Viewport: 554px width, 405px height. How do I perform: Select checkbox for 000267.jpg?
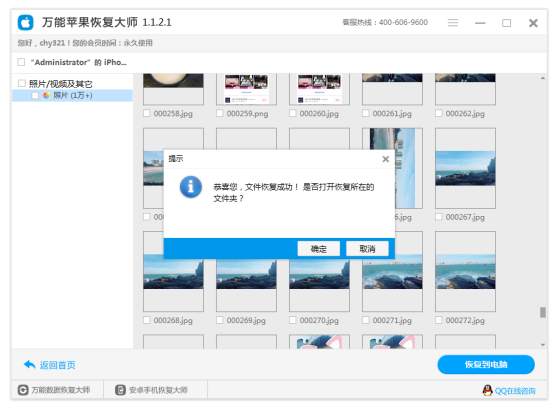(x=439, y=217)
